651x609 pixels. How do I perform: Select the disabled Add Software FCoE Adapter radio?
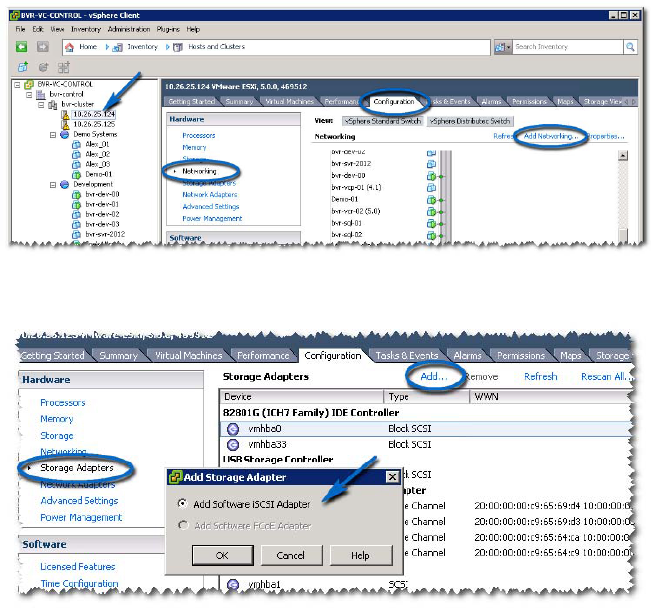click(183, 525)
